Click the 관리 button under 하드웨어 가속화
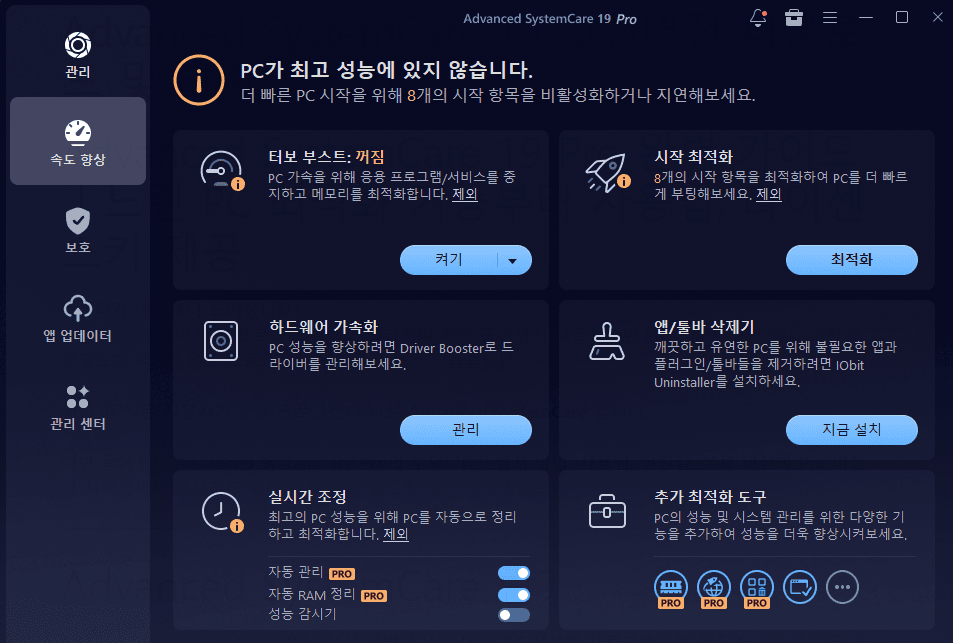This screenshot has width=953, height=643. pos(466,430)
